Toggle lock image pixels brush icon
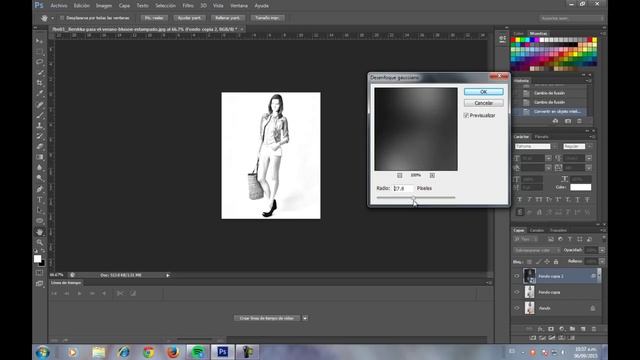 click(538, 262)
